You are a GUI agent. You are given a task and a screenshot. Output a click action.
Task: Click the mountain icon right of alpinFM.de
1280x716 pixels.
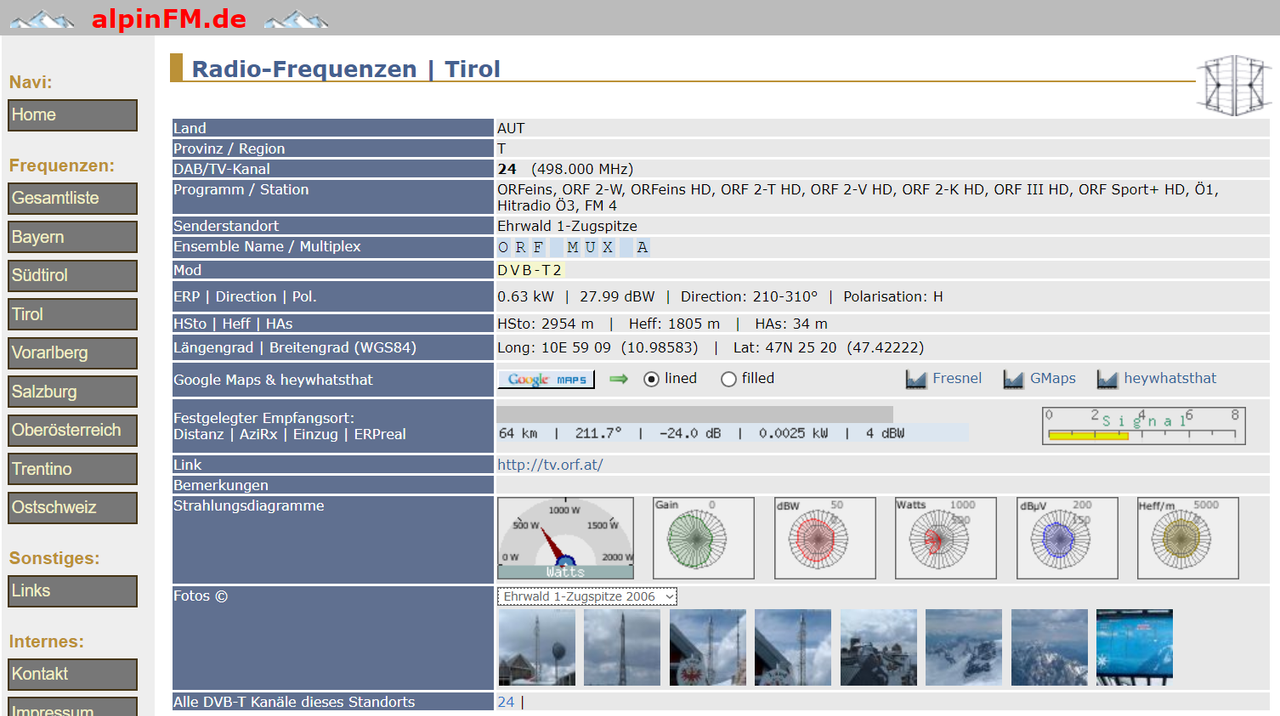296,19
